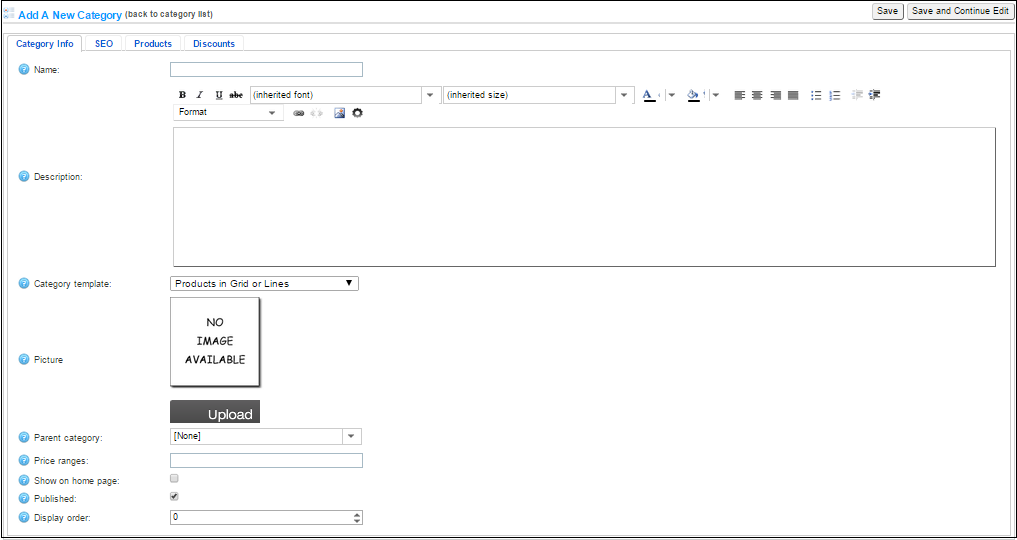Click help icon next to Name
This screenshot has width=1017, height=540.
click(24, 70)
